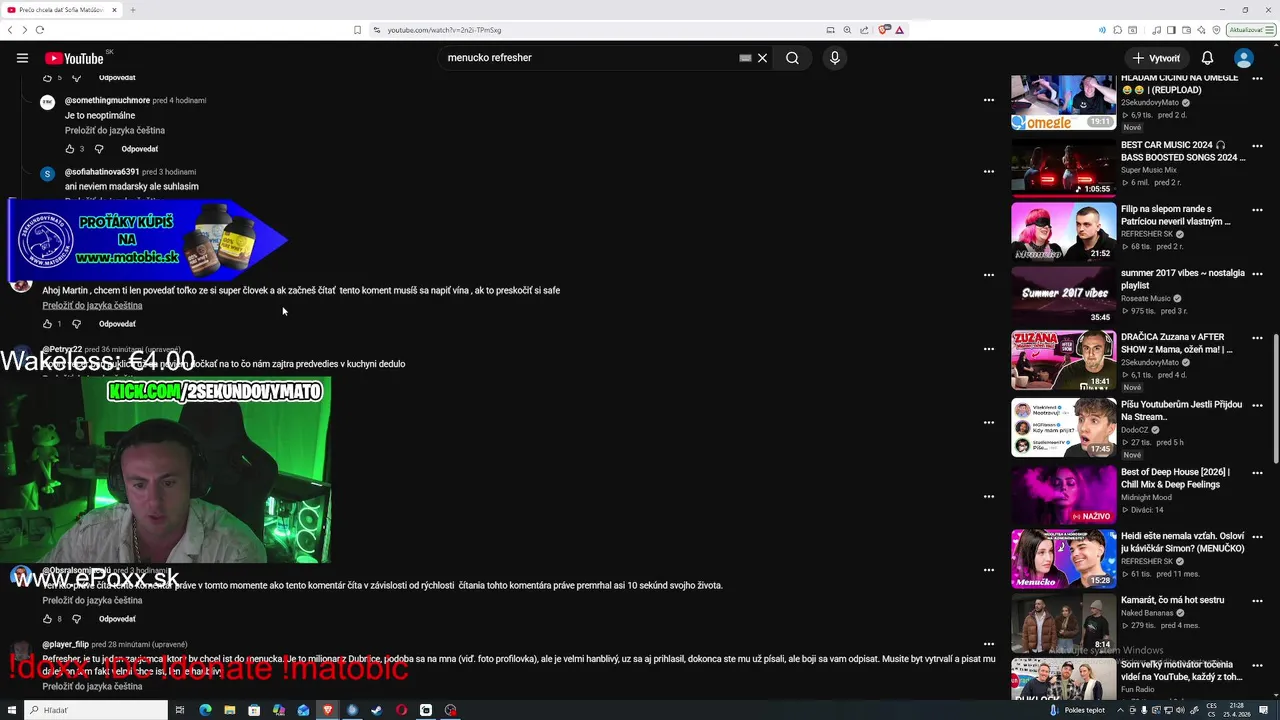The image size is (1280, 720).
Task: Reply to the 'Je to neoptimálne' comment
Action: tap(140, 149)
